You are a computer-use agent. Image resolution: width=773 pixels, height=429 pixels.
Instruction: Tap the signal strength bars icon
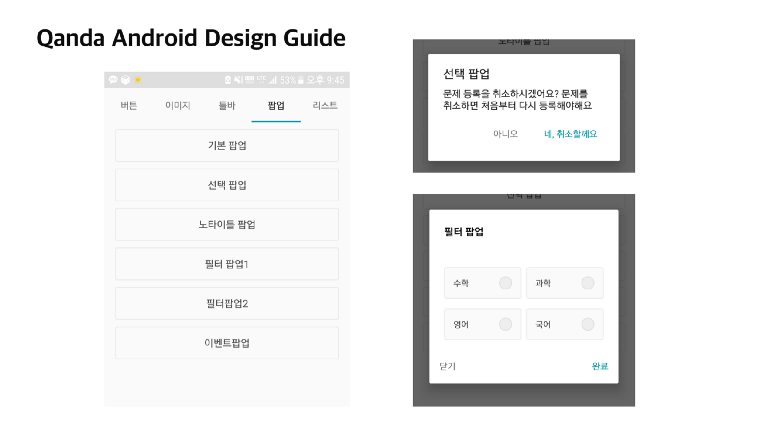[x=272, y=80]
